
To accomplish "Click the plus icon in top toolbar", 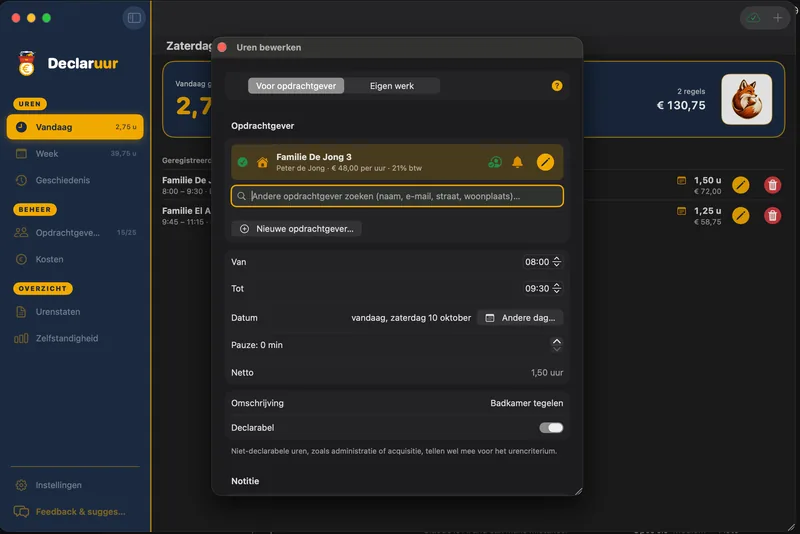I will [778, 18].
